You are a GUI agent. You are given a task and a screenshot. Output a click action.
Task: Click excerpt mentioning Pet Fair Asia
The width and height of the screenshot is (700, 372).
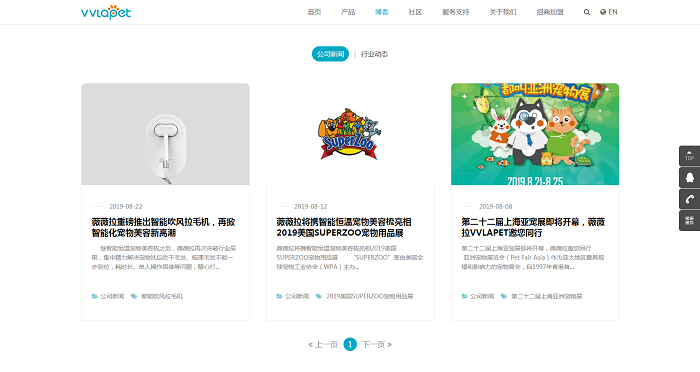point(533,257)
